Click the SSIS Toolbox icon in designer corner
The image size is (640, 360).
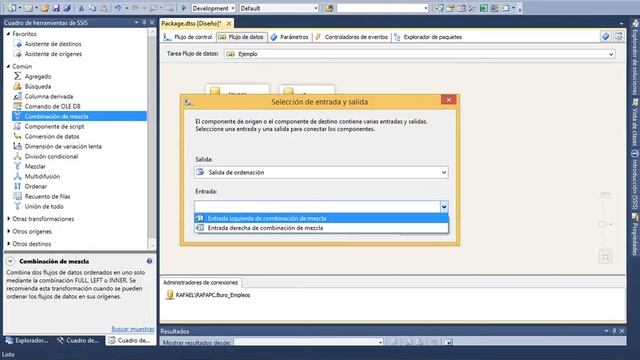tap(619, 37)
